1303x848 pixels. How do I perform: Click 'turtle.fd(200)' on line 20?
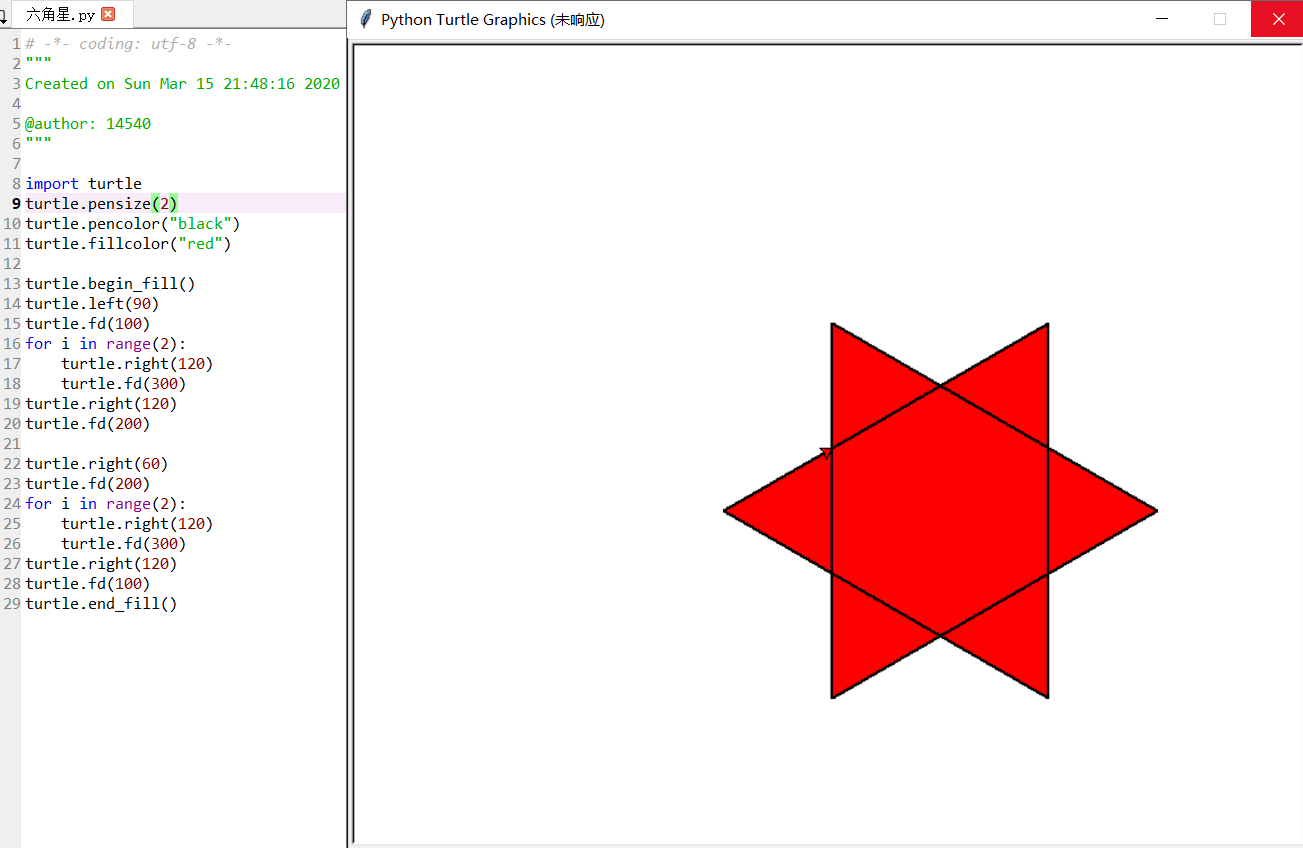click(88, 423)
